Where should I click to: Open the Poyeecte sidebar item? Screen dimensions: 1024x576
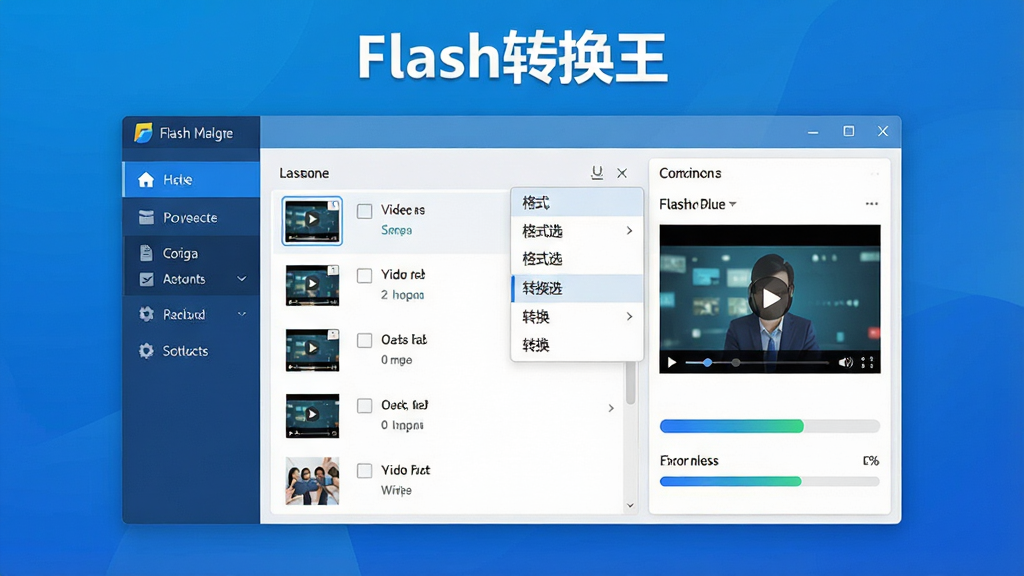191,217
